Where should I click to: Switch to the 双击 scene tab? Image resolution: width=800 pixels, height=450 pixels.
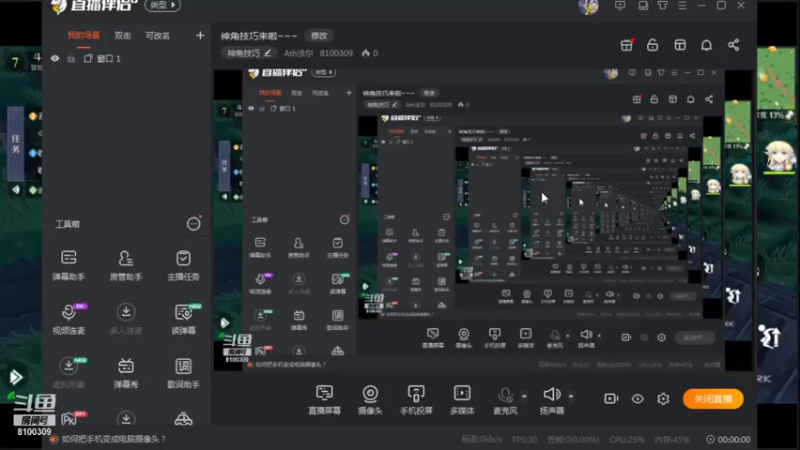(122, 35)
